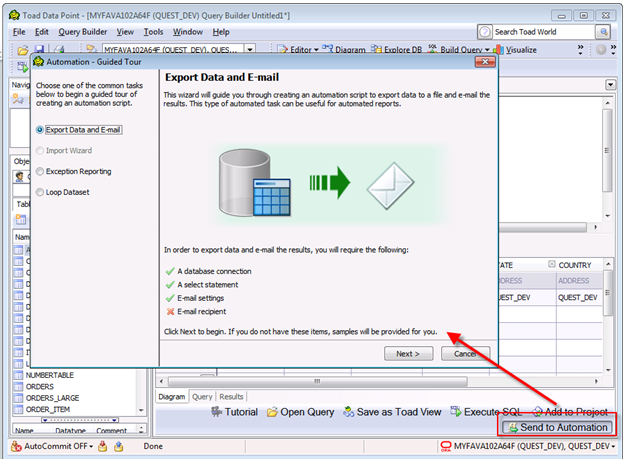626x462 pixels.
Task: Open the View menu
Action: pos(125,32)
